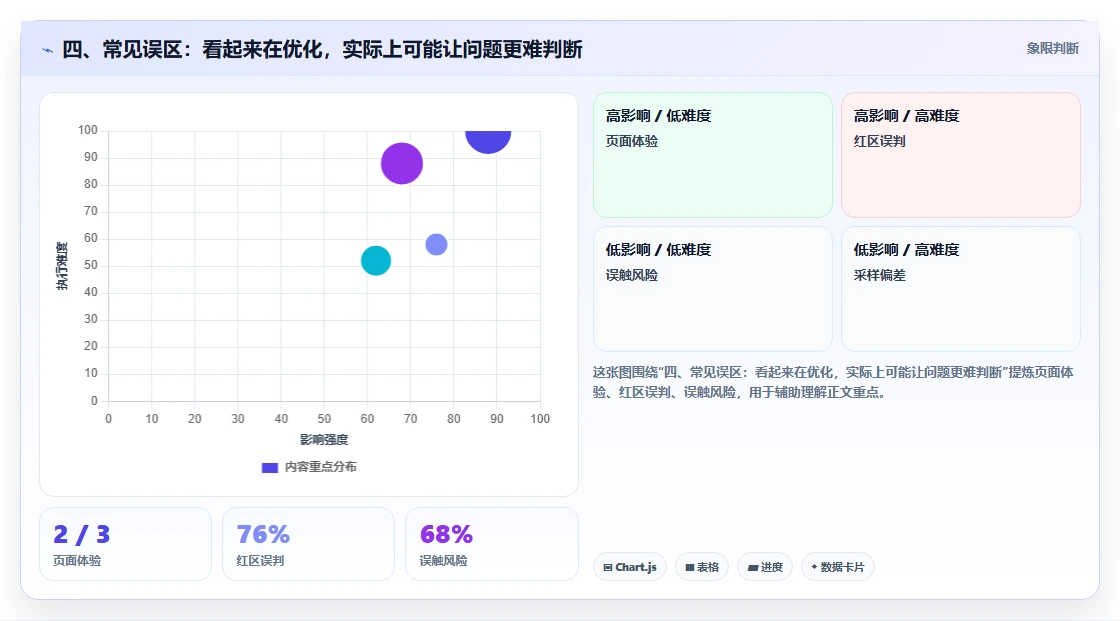
Task: Select the 高影响 / 低难度 quadrant card
Action: (x=713, y=155)
